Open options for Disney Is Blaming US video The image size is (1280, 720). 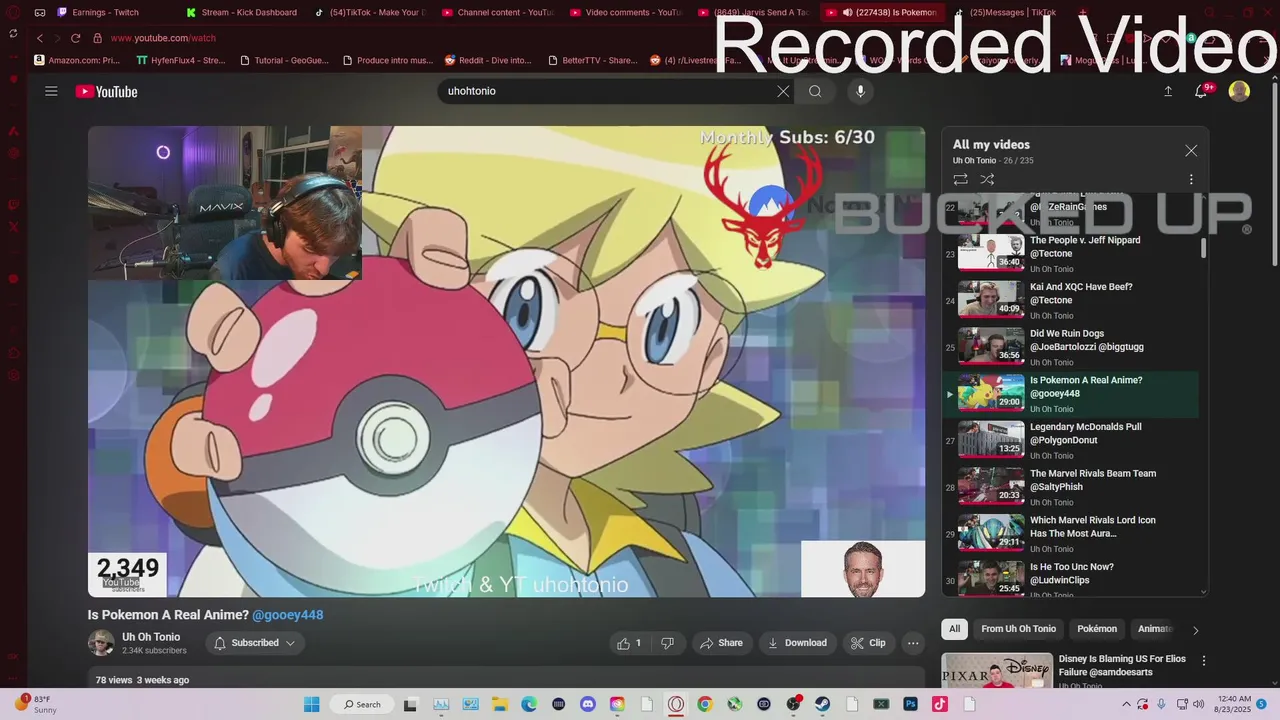point(1204,660)
